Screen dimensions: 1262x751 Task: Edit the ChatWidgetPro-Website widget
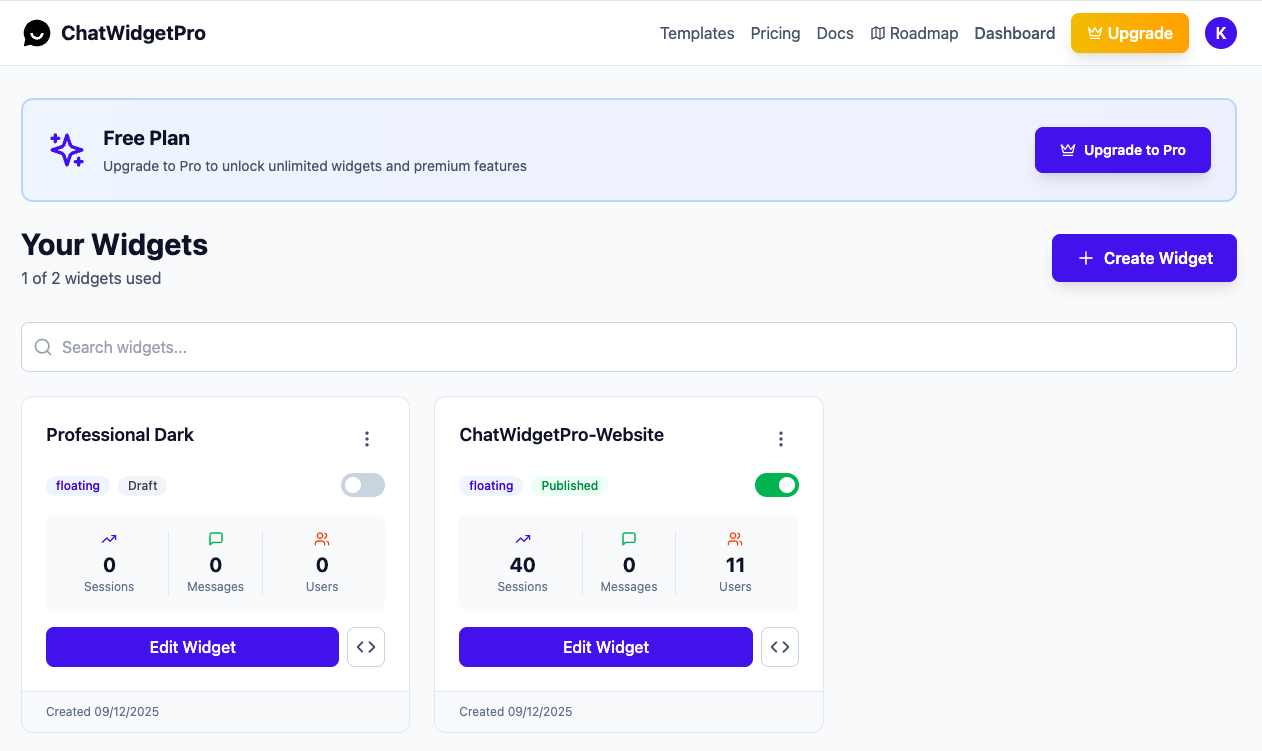pyautogui.click(x=605, y=647)
